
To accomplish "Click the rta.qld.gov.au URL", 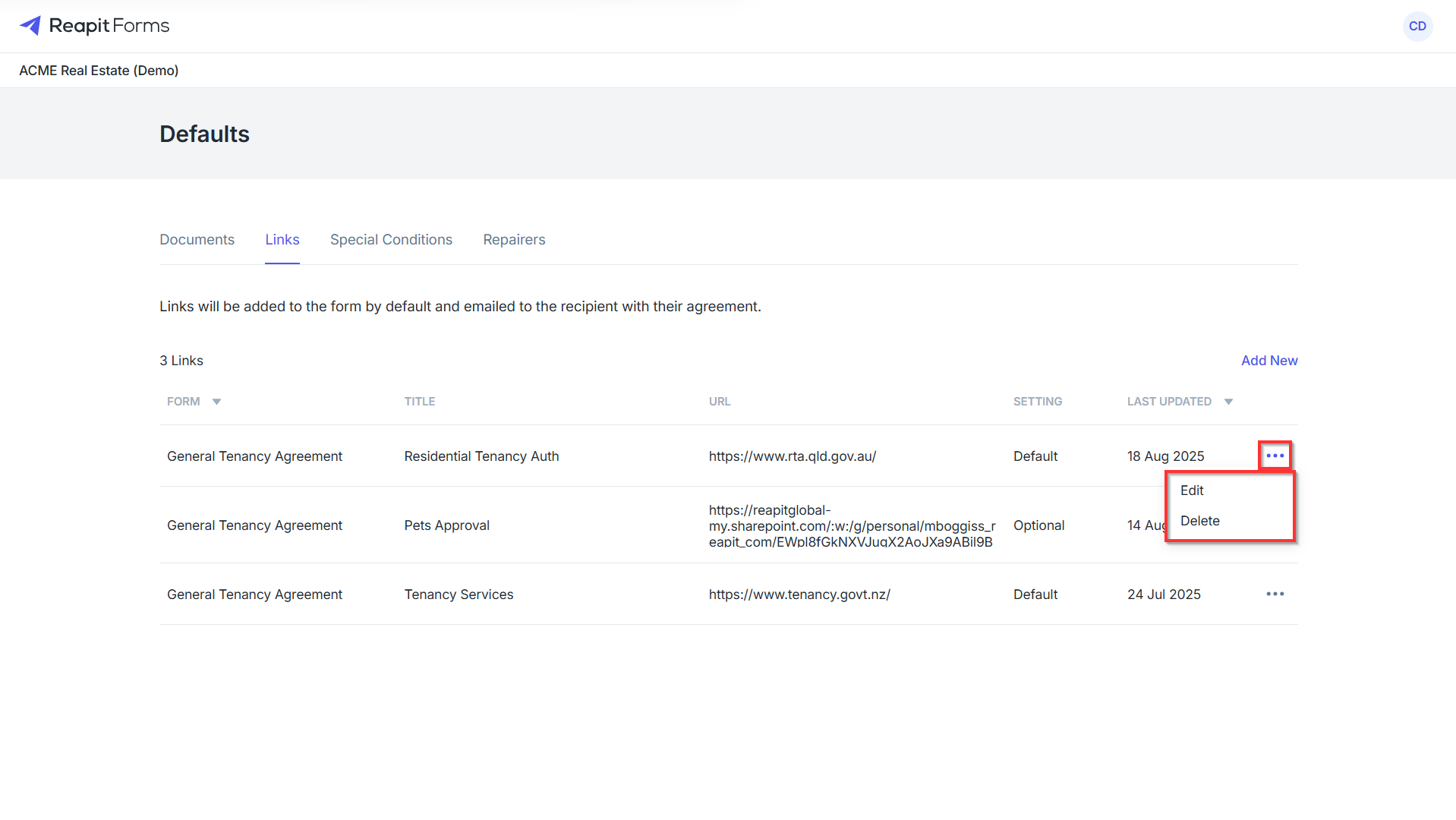I will click(x=793, y=456).
